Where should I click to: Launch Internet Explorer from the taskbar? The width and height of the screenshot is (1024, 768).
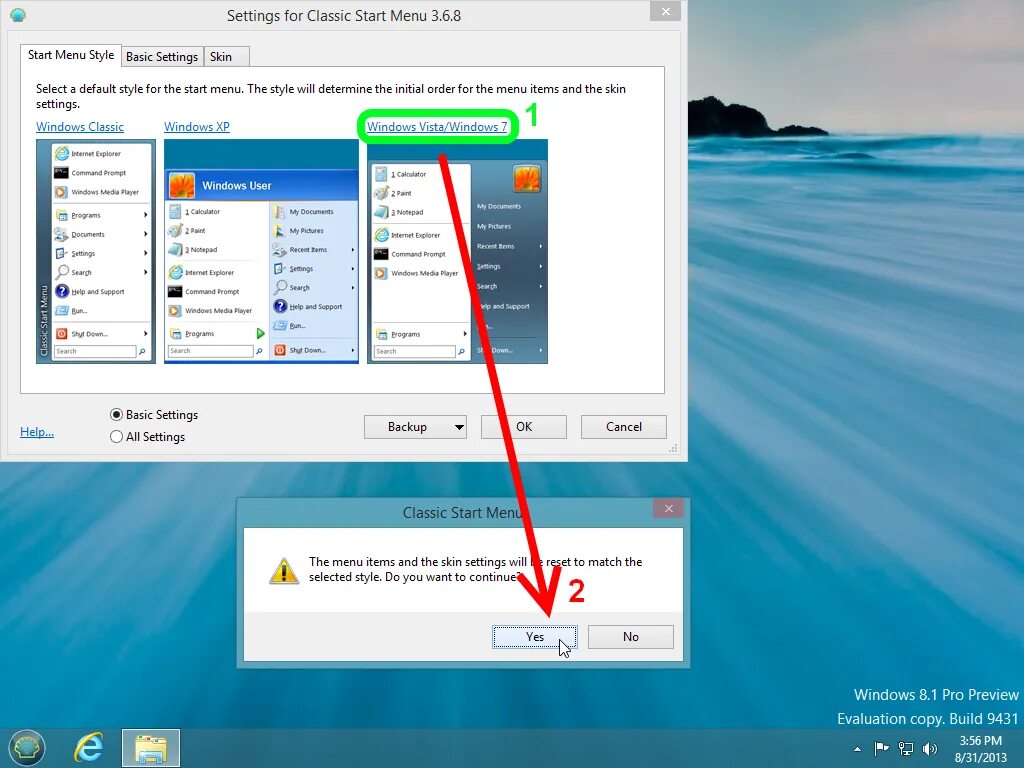(x=88, y=747)
